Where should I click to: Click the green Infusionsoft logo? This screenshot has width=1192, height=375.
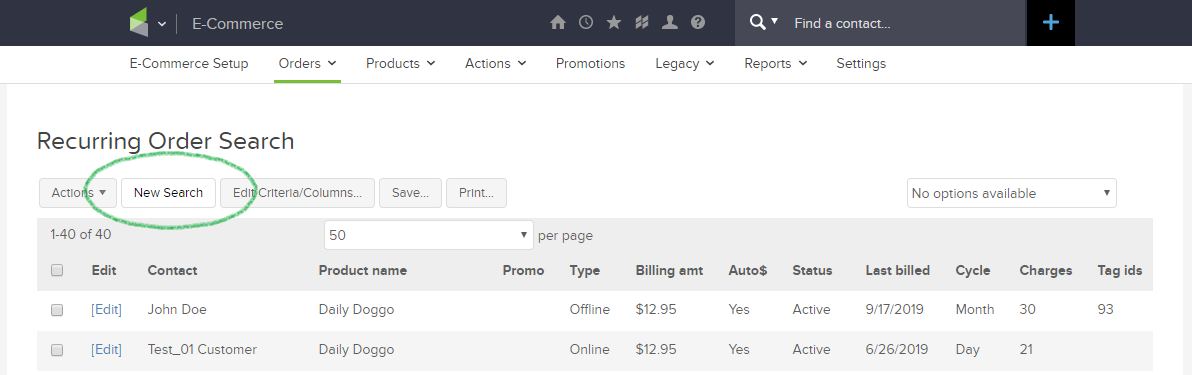click(138, 24)
